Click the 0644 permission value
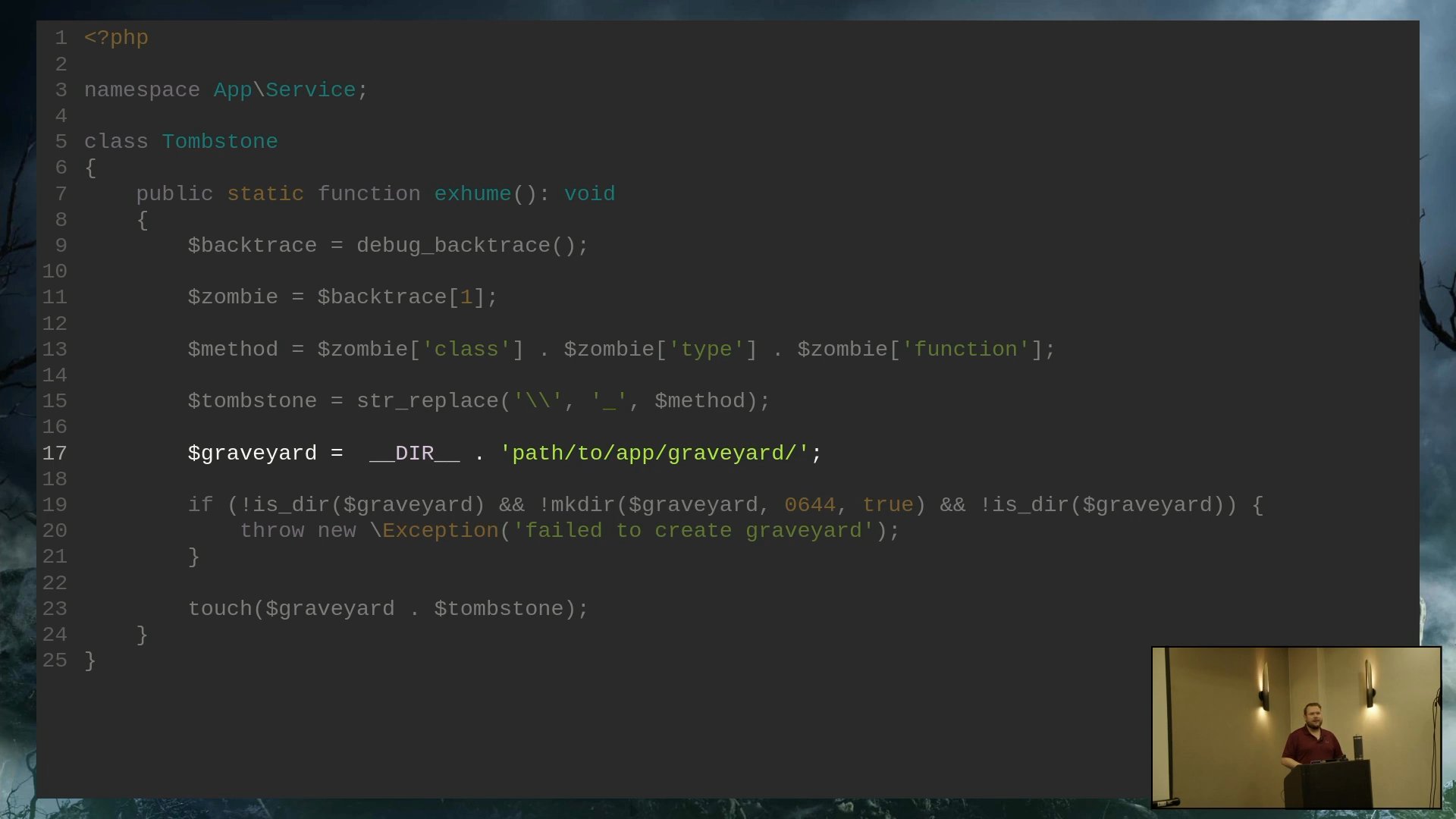This screenshot has width=1456, height=819. pos(810,505)
